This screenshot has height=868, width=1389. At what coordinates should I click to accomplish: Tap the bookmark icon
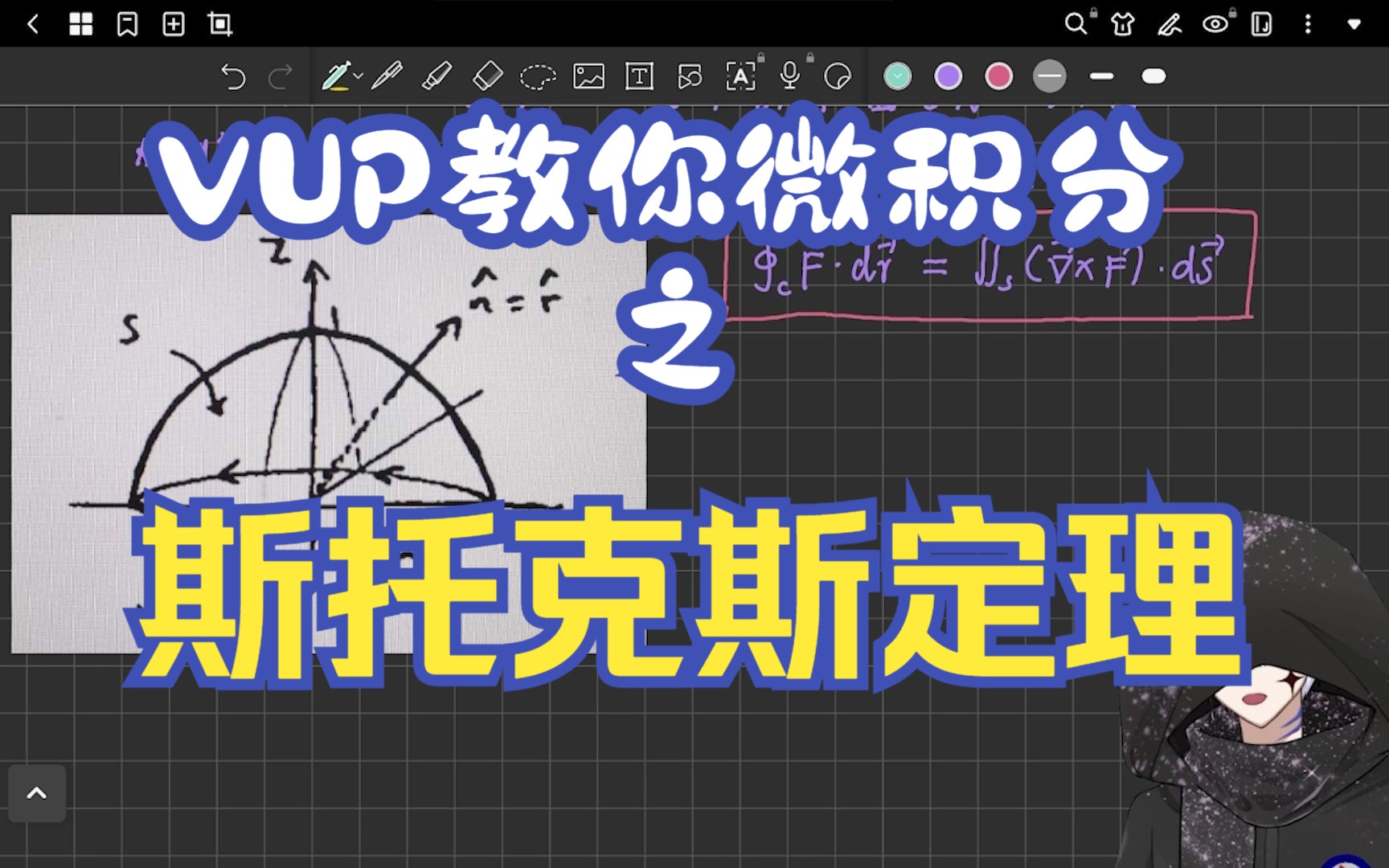coord(127,24)
